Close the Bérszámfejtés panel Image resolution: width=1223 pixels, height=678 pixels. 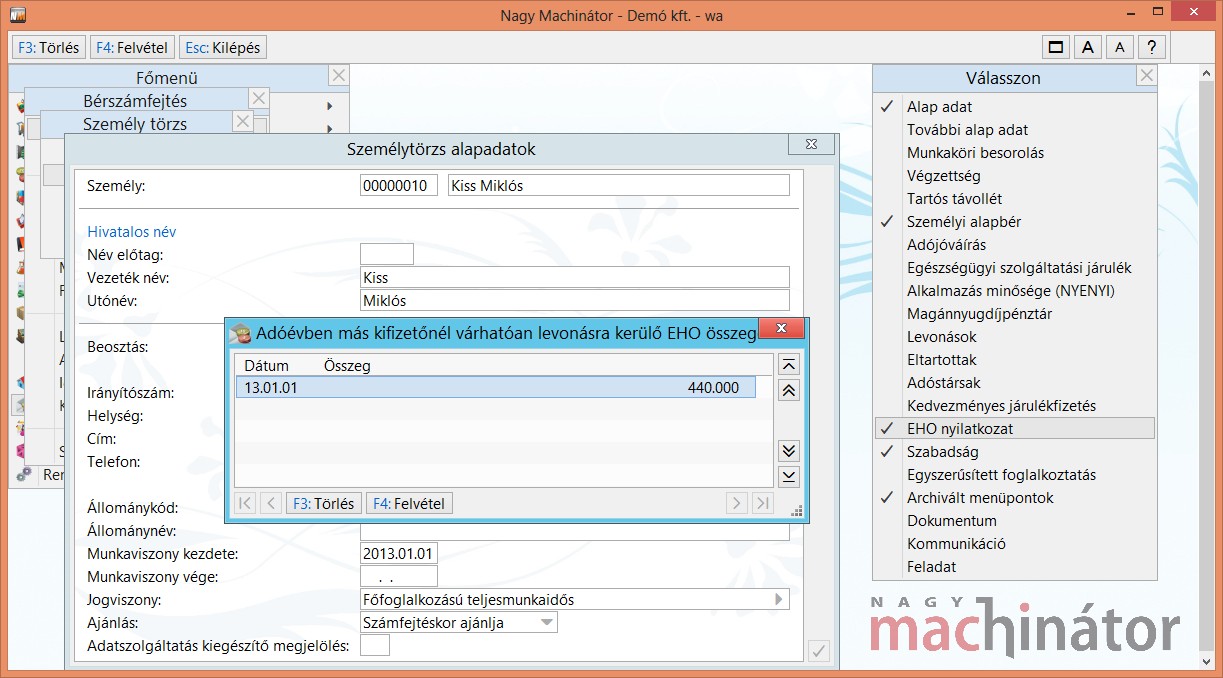[259, 99]
